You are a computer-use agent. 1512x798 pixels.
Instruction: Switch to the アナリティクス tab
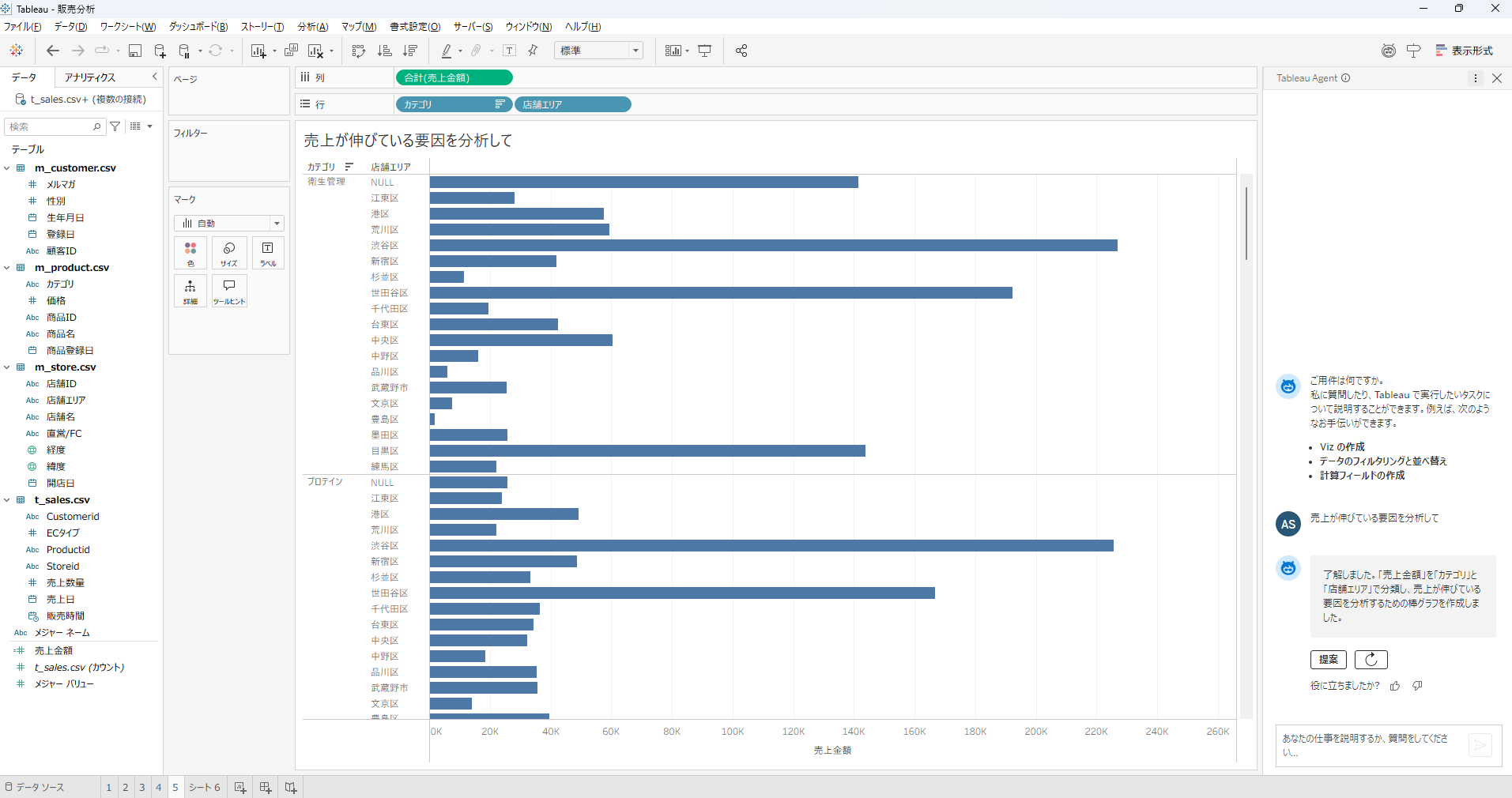[90, 77]
